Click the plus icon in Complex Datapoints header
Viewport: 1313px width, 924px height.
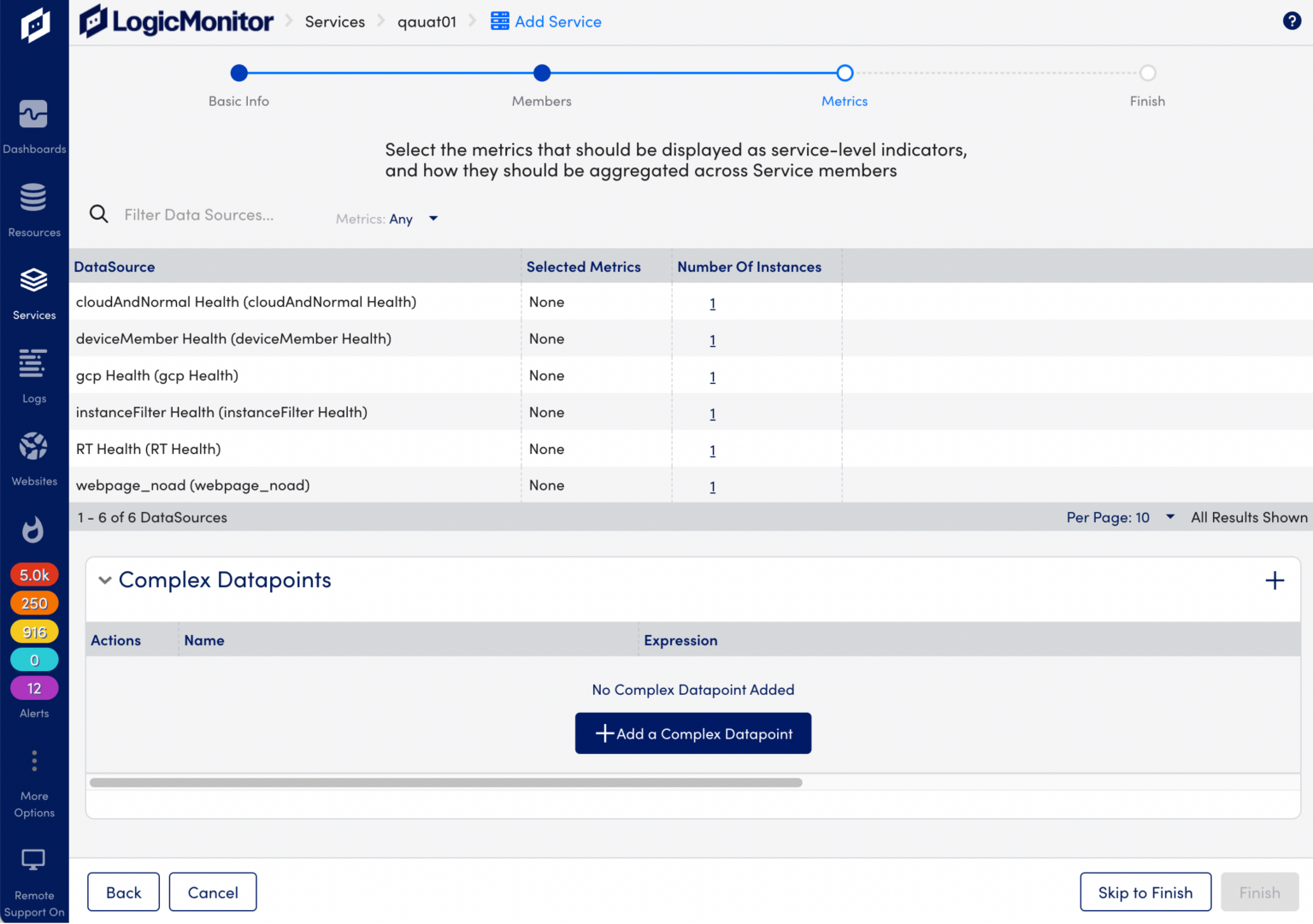click(x=1275, y=580)
